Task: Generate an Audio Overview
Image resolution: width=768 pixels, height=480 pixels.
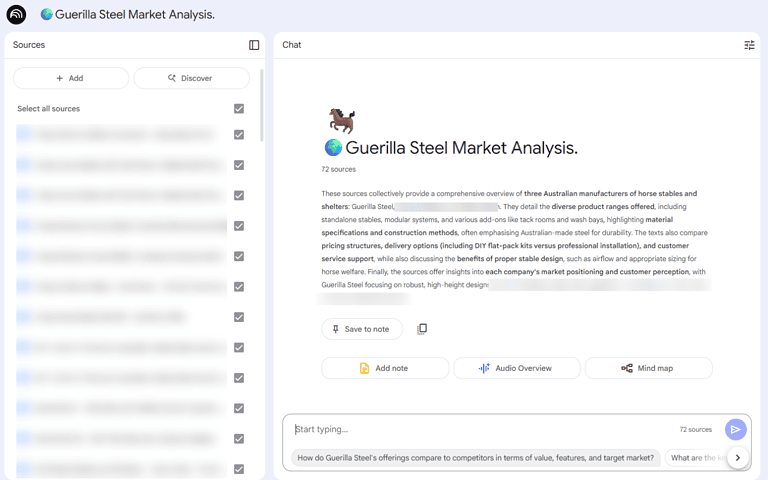Action: [516, 368]
